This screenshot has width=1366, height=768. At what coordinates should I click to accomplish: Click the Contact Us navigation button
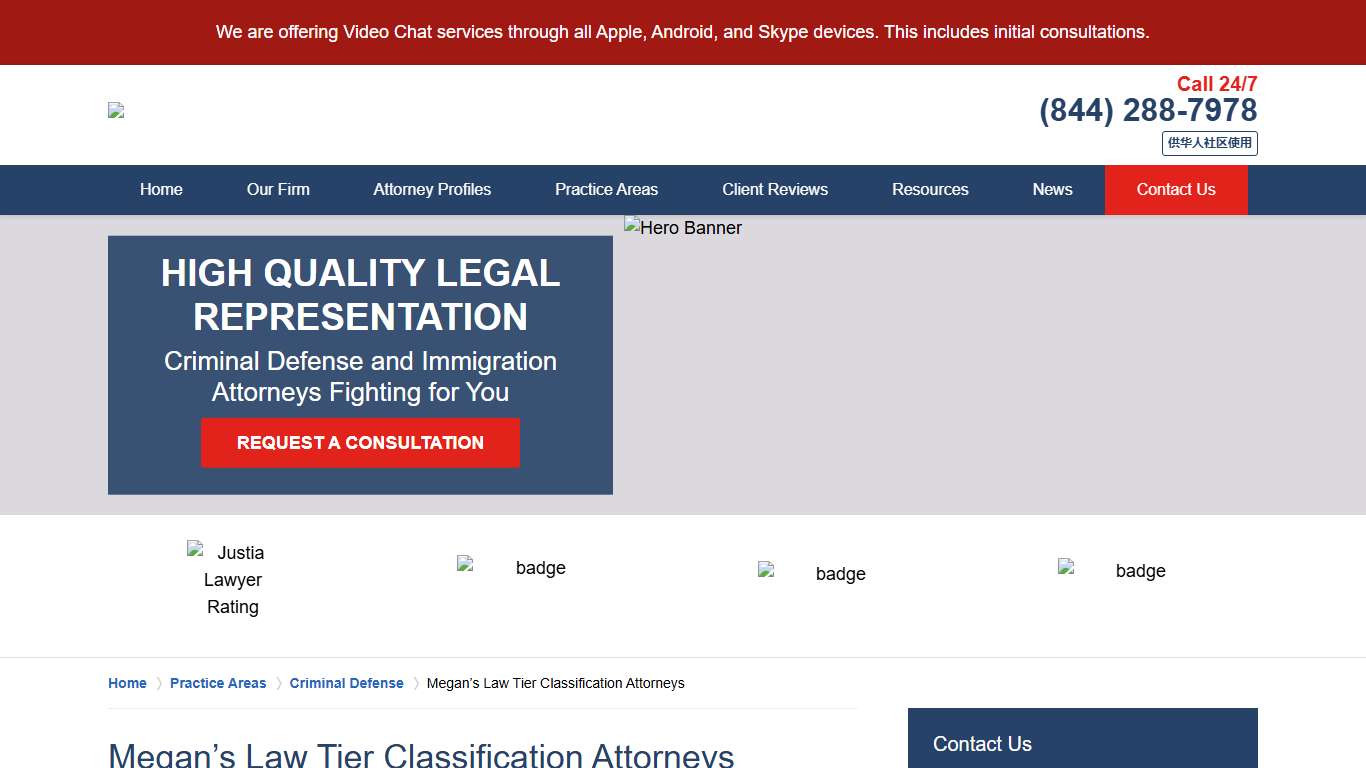point(1176,189)
